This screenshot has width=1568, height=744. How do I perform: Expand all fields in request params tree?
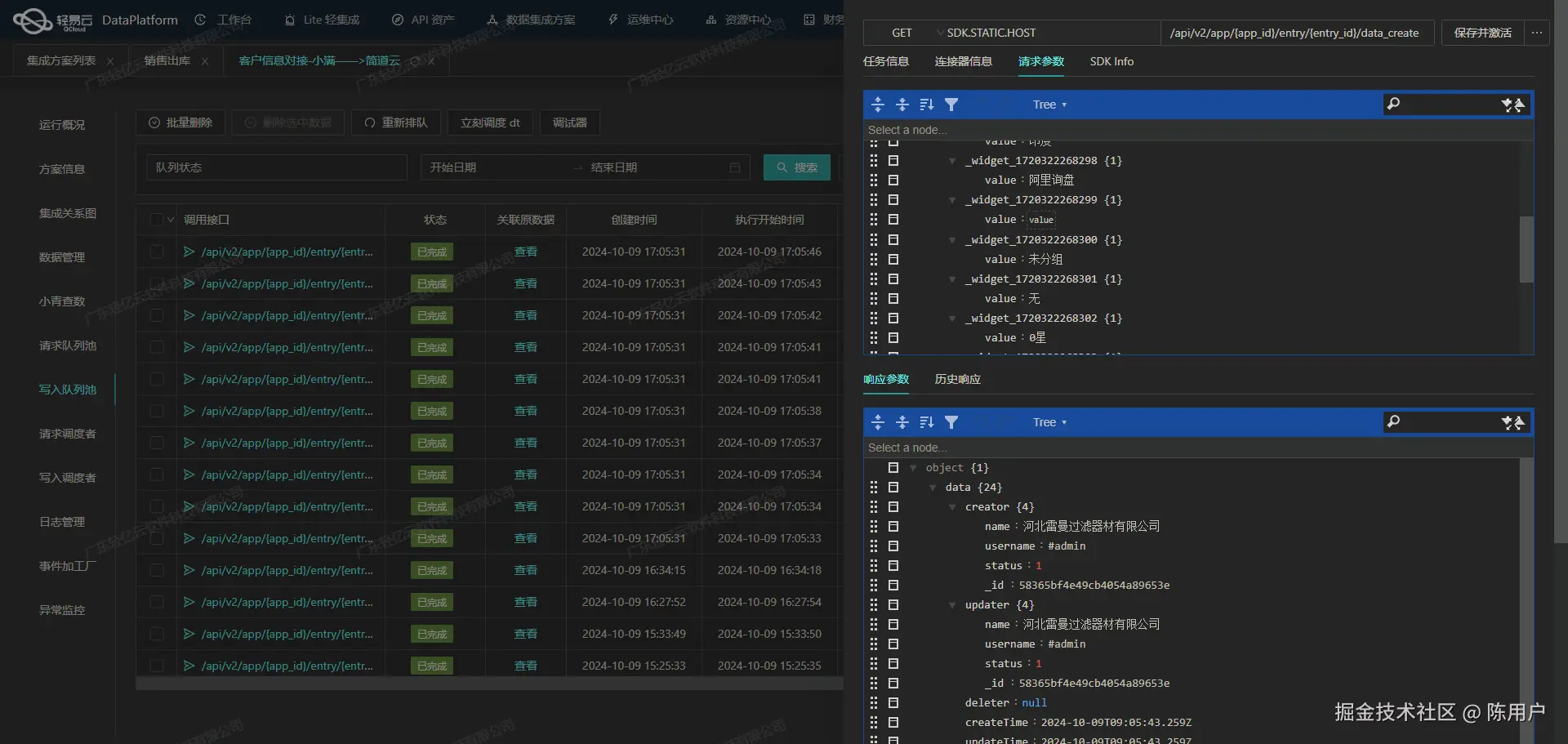point(878,105)
